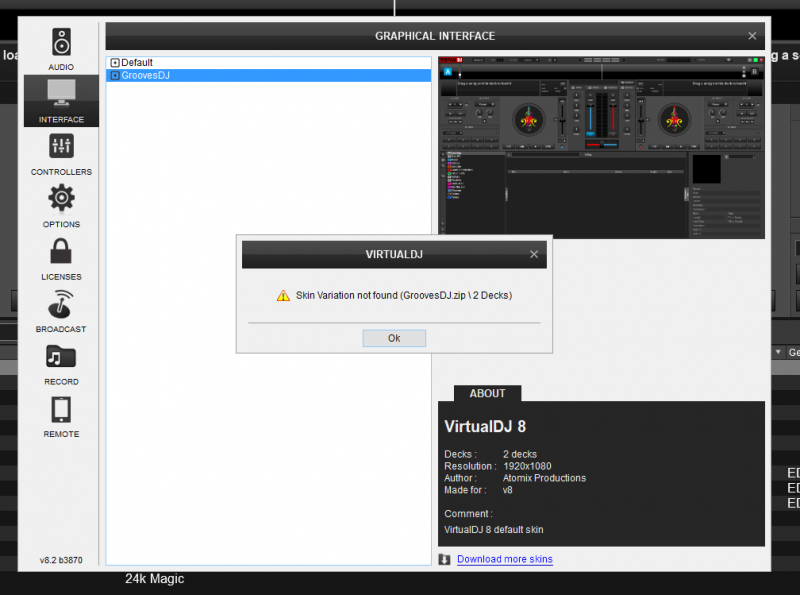This screenshot has height=595, width=800.
Task: Click the Options label in the sidebar
Action: [61, 225]
